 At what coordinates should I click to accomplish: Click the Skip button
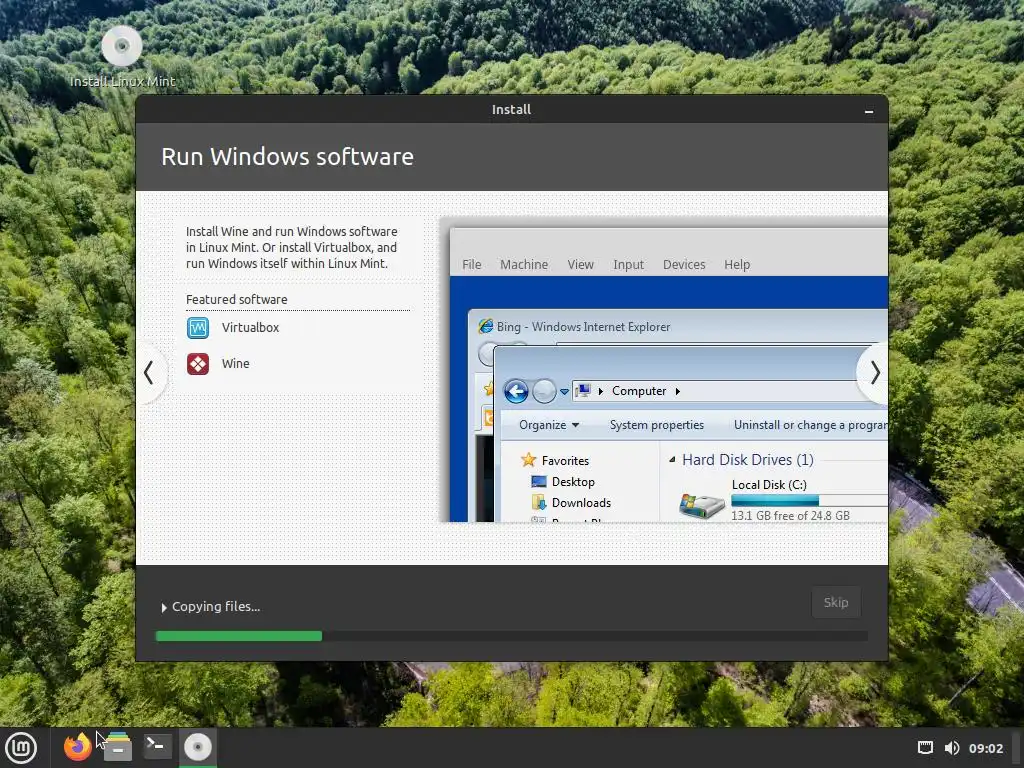[836, 602]
